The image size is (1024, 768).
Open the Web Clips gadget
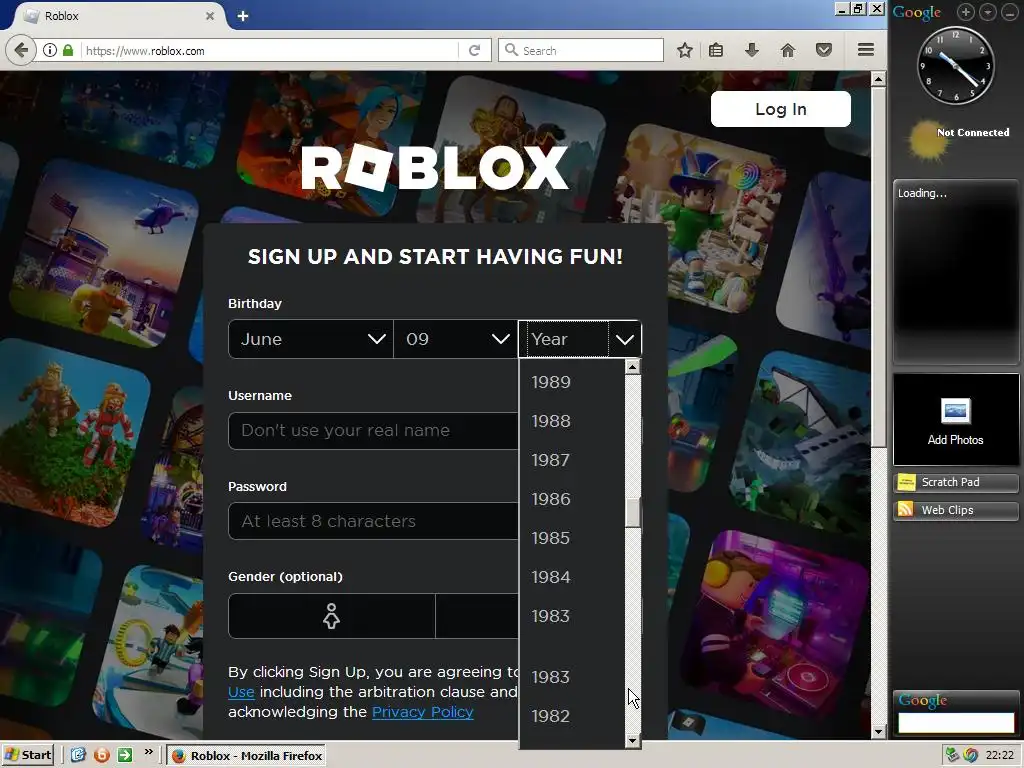(955, 510)
